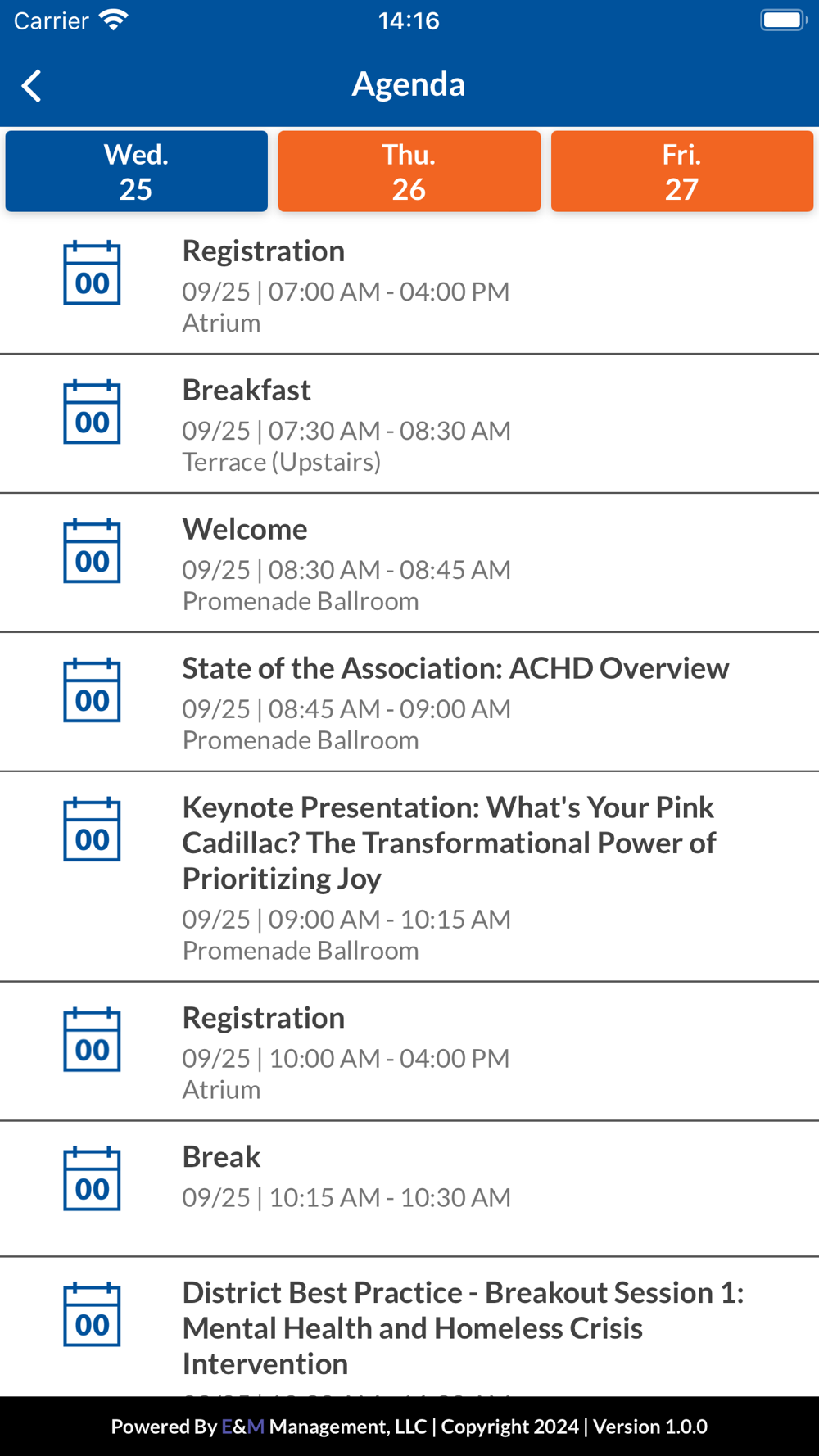The width and height of the screenshot is (819, 1456).
Task: Click calendar icon for Breakout Session 1
Action: [92, 1315]
